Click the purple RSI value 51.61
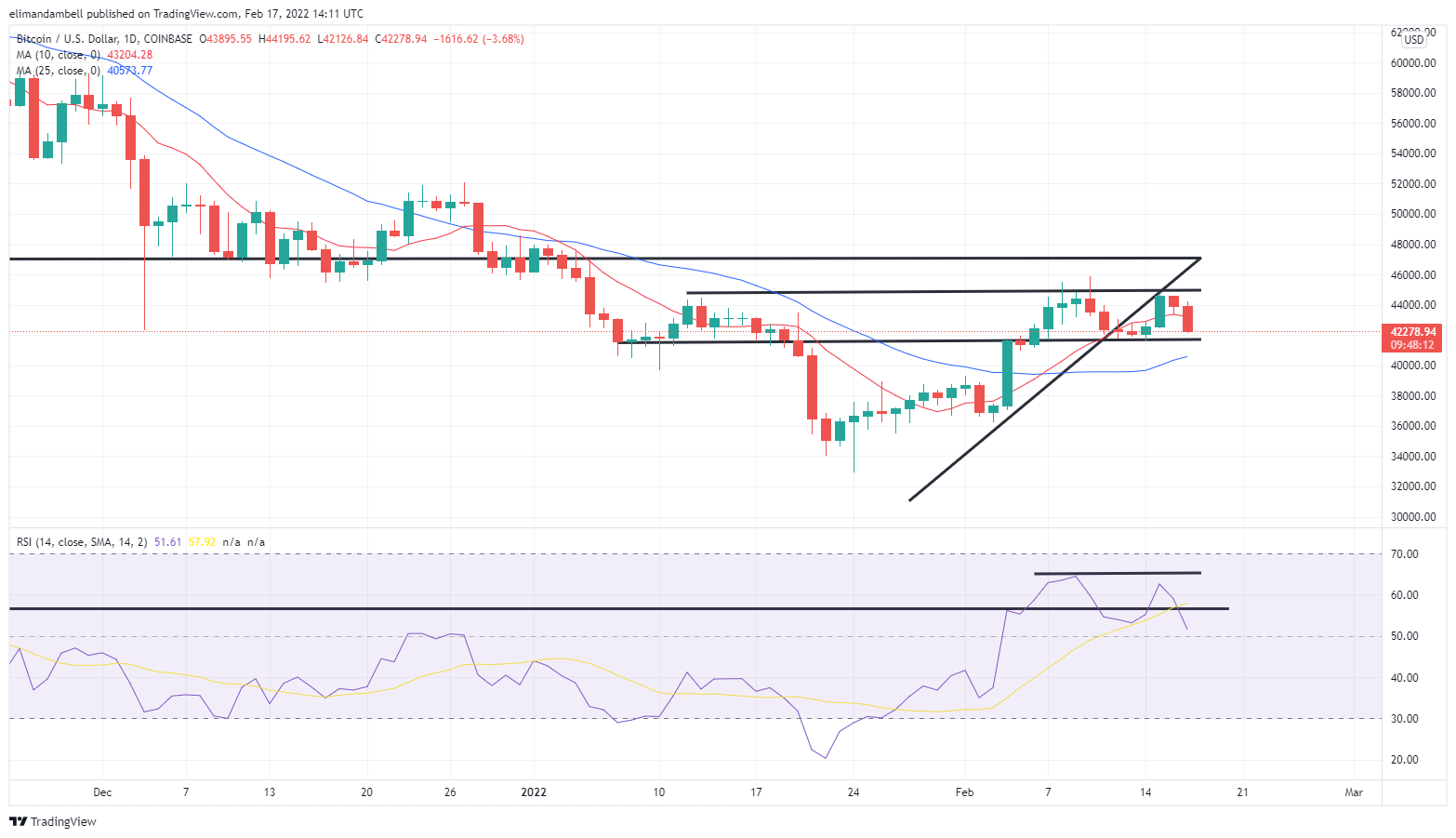Screen dimensions: 1456x838 (168, 541)
